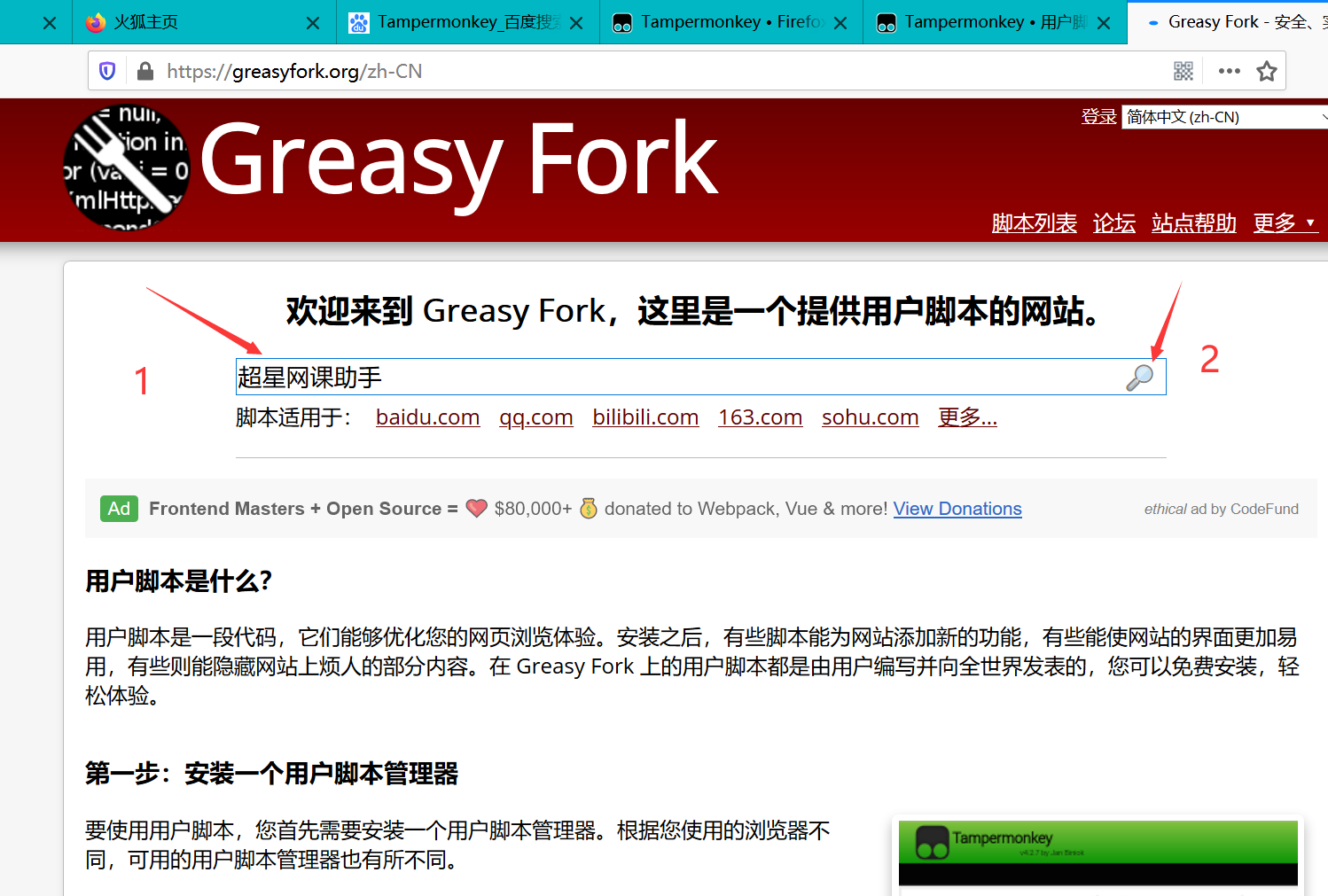The width and height of the screenshot is (1328, 896).
Task: Switch to the 火狐主页 tab
Action: click(205, 22)
